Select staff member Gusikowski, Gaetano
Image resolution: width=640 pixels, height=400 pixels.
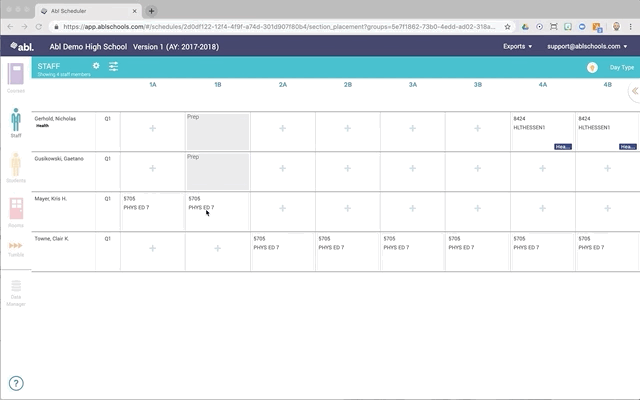click(61, 158)
